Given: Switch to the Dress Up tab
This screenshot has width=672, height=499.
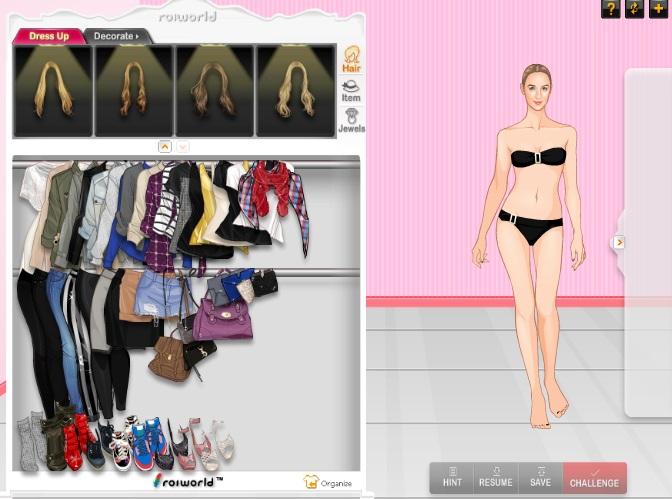Looking at the screenshot, I should tap(48, 36).
